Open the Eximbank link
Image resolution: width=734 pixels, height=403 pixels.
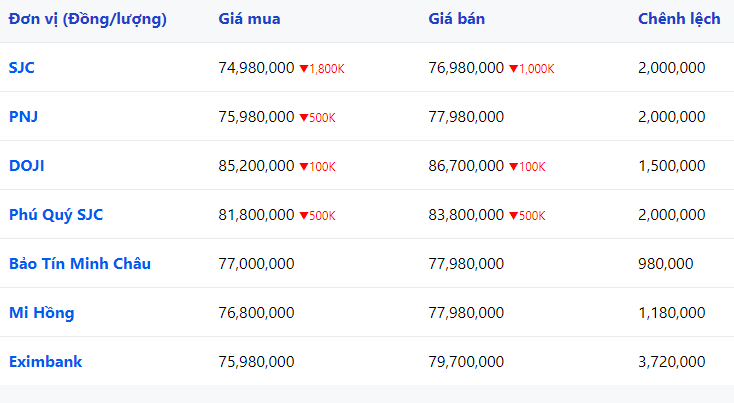click(x=45, y=362)
